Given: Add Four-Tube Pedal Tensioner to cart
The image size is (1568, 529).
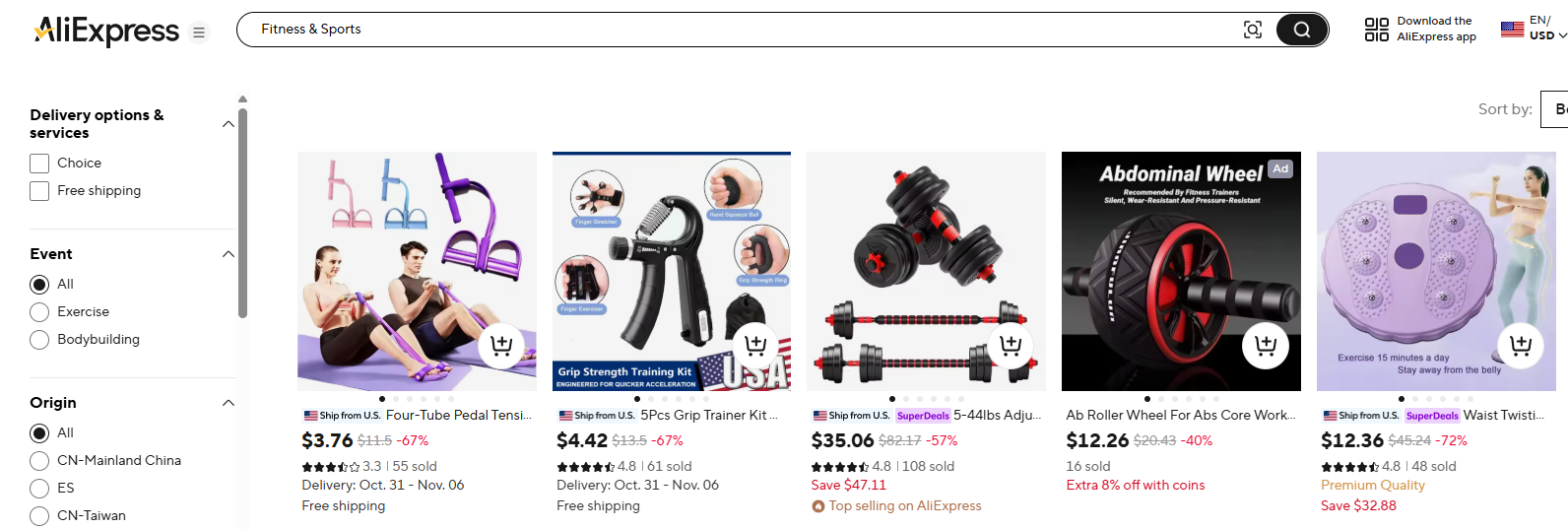Looking at the screenshot, I should [x=501, y=346].
